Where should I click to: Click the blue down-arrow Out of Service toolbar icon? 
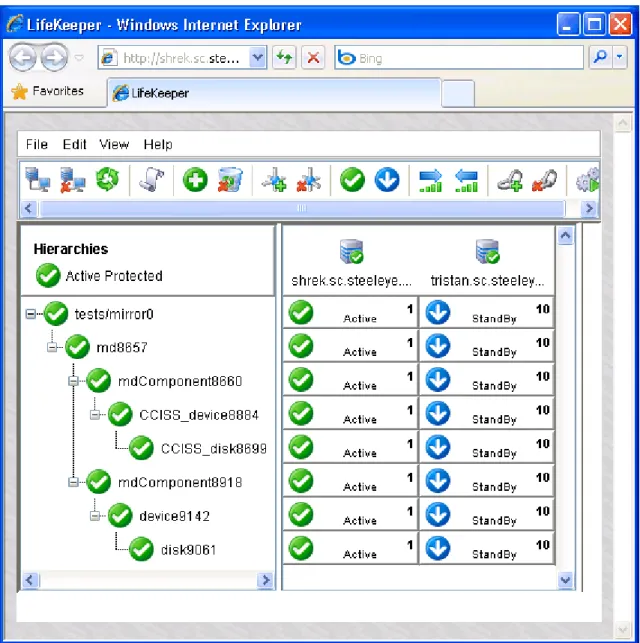click(x=387, y=180)
